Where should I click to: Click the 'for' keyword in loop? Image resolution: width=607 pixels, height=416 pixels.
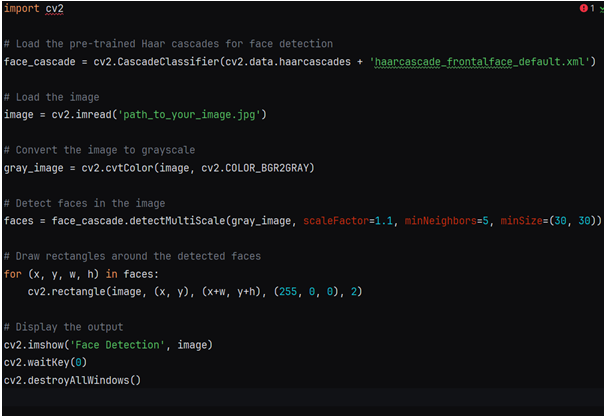[x=13, y=273]
